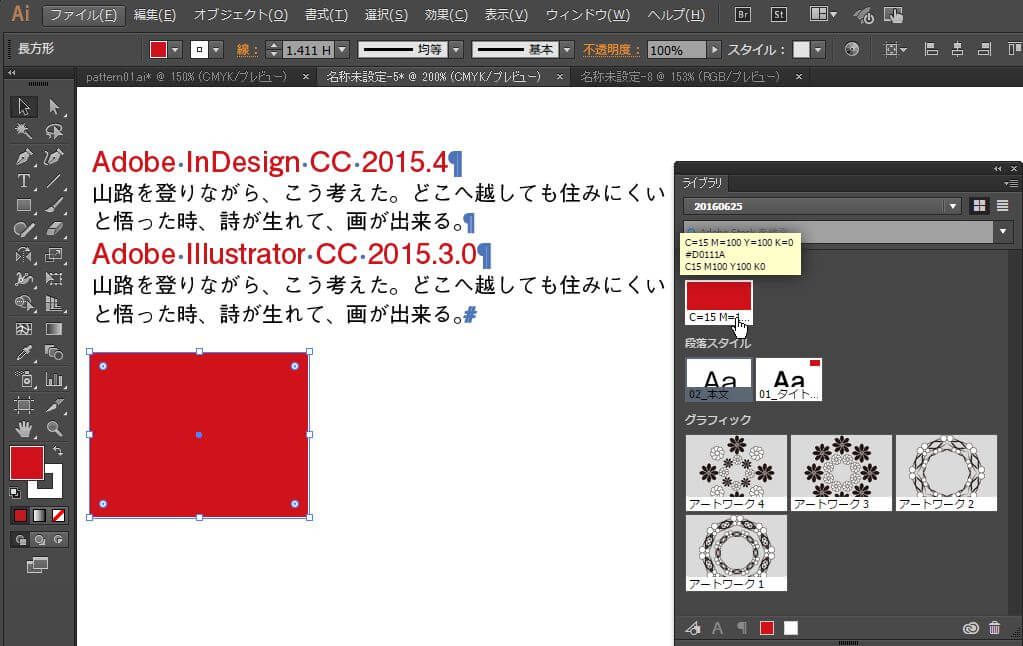Select the Hand tool

tap(23, 429)
